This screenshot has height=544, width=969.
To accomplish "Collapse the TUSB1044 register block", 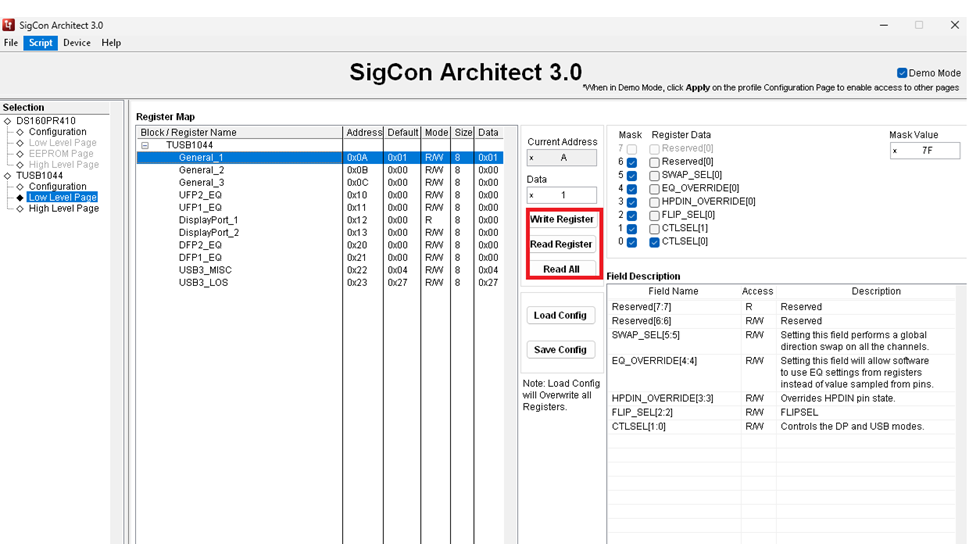I will (x=145, y=145).
